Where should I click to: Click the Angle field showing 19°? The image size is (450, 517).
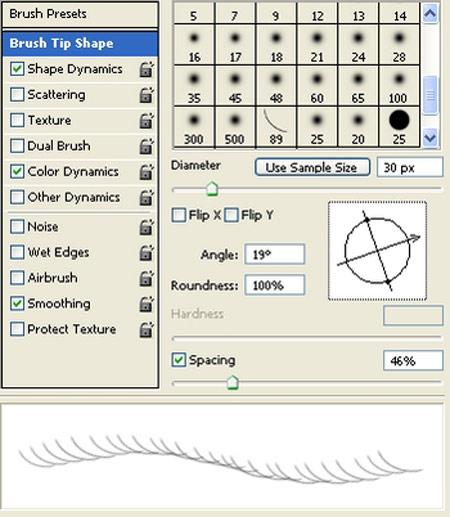[275, 254]
